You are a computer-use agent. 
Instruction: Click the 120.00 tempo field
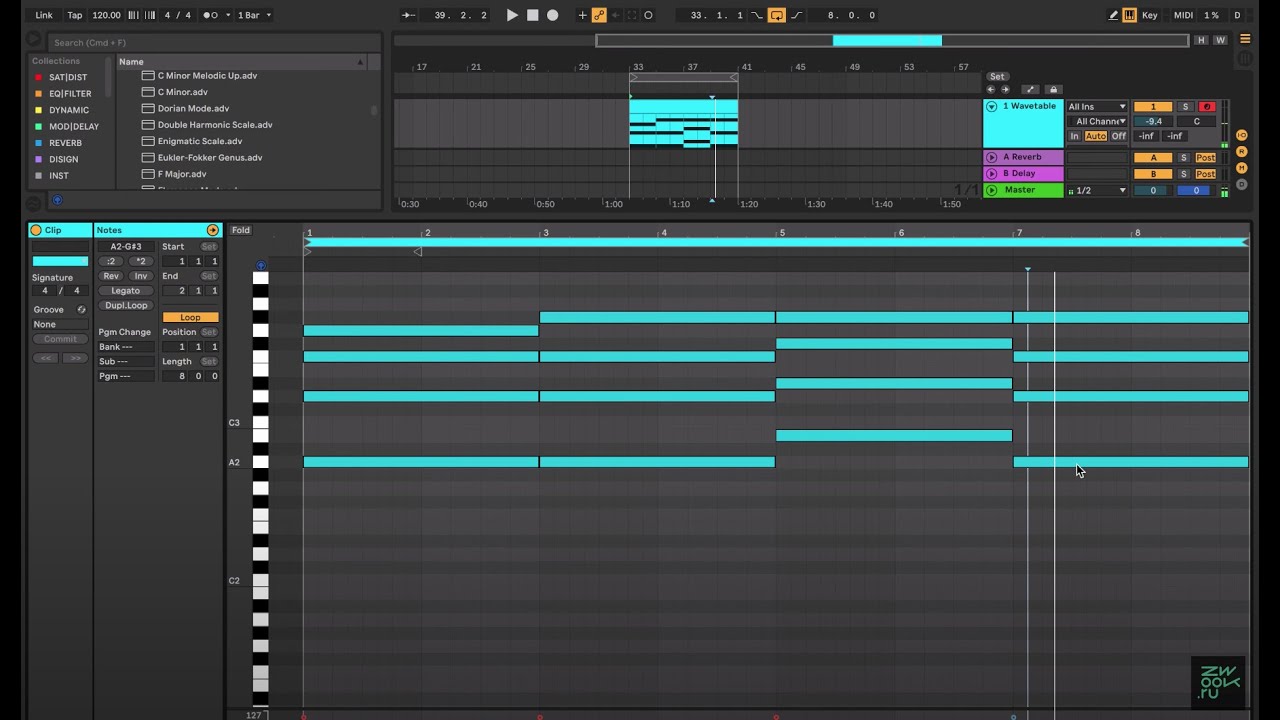pyautogui.click(x=106, y=15)
